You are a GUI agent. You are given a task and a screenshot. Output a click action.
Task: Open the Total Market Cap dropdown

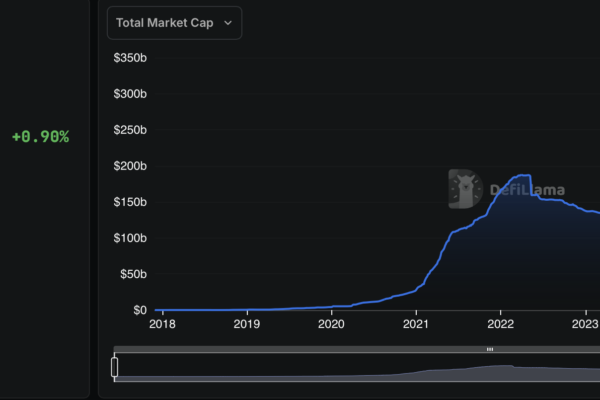click(x=174, y=22)
